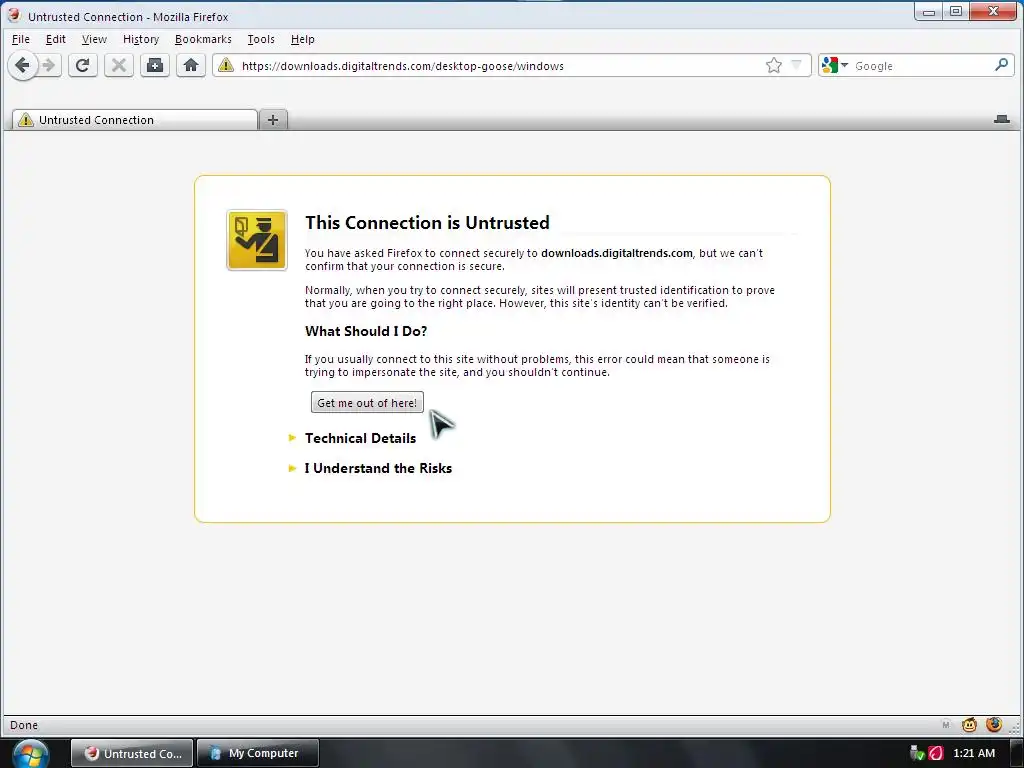Click the search magnifier icon
The width and height of the screenshot is (1024, 768).
click(x=1002, y=65)
